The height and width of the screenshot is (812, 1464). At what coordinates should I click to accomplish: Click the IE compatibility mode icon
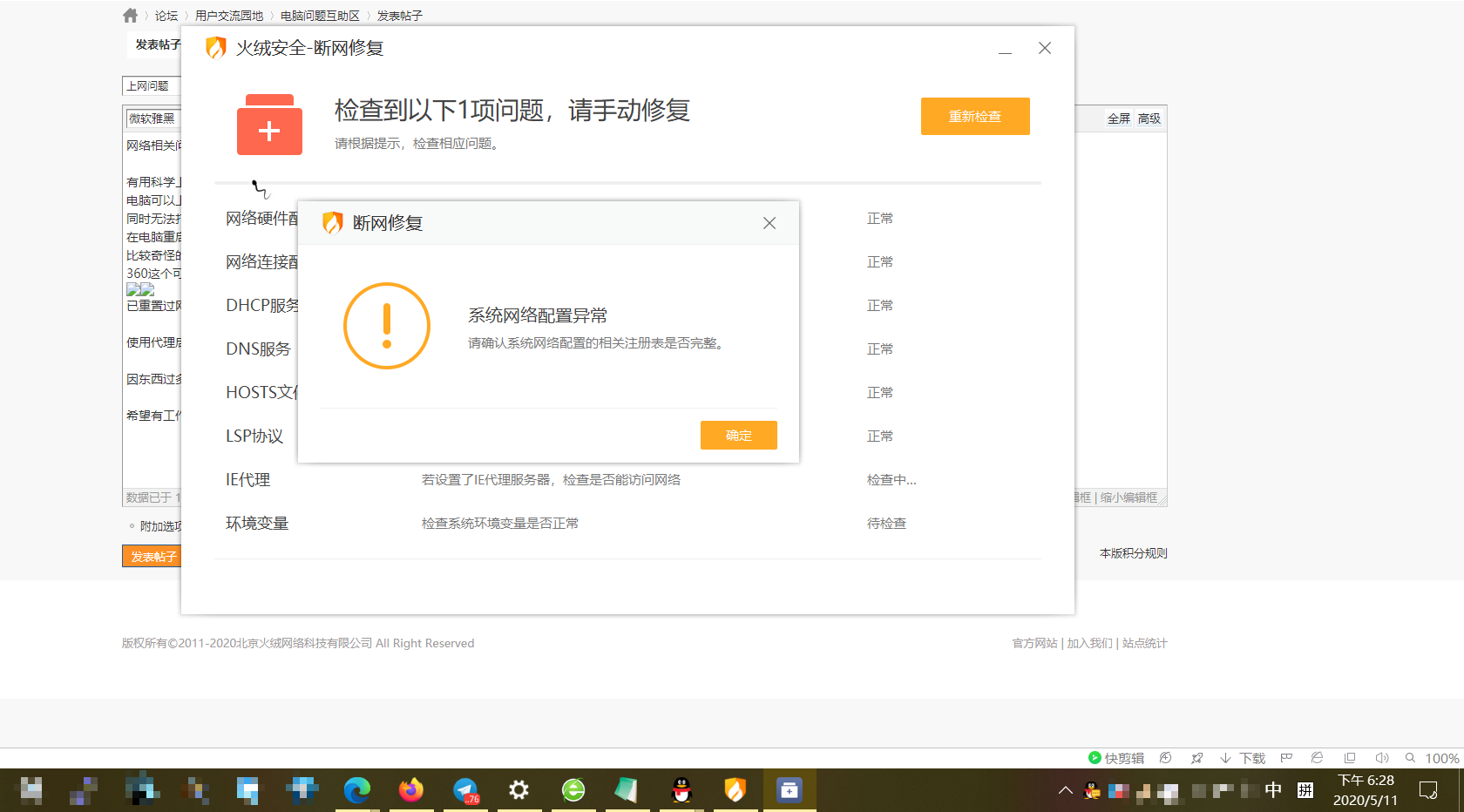click(1317, 758)
